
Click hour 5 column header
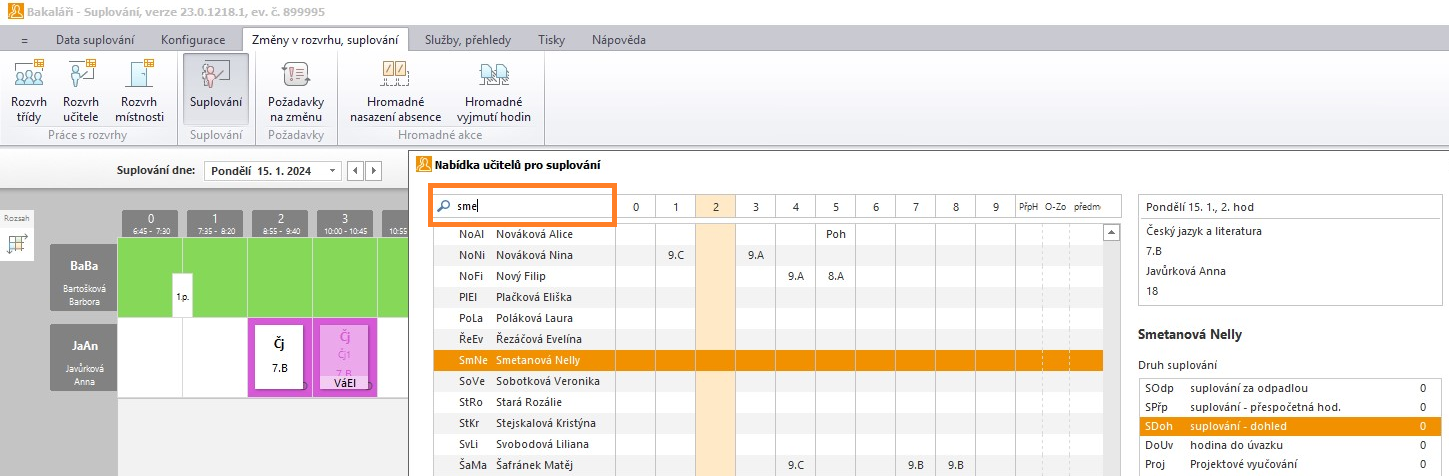(x=835, y=207)
